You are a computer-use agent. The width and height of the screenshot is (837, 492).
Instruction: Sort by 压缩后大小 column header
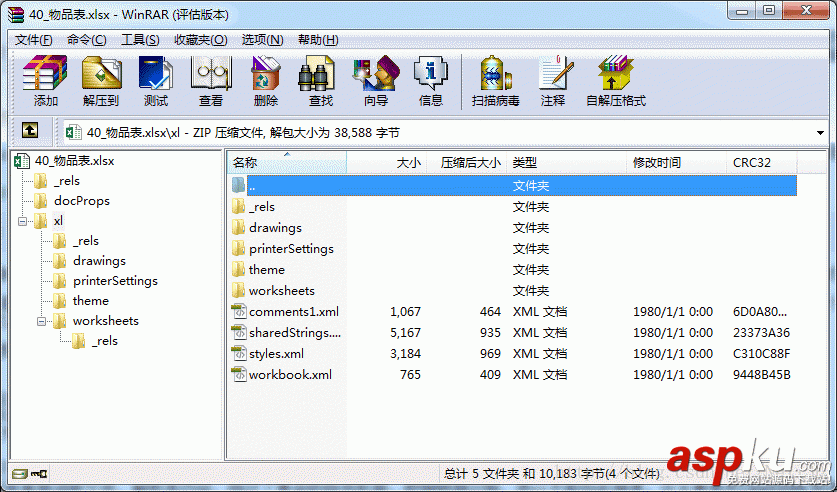(467, 162)
